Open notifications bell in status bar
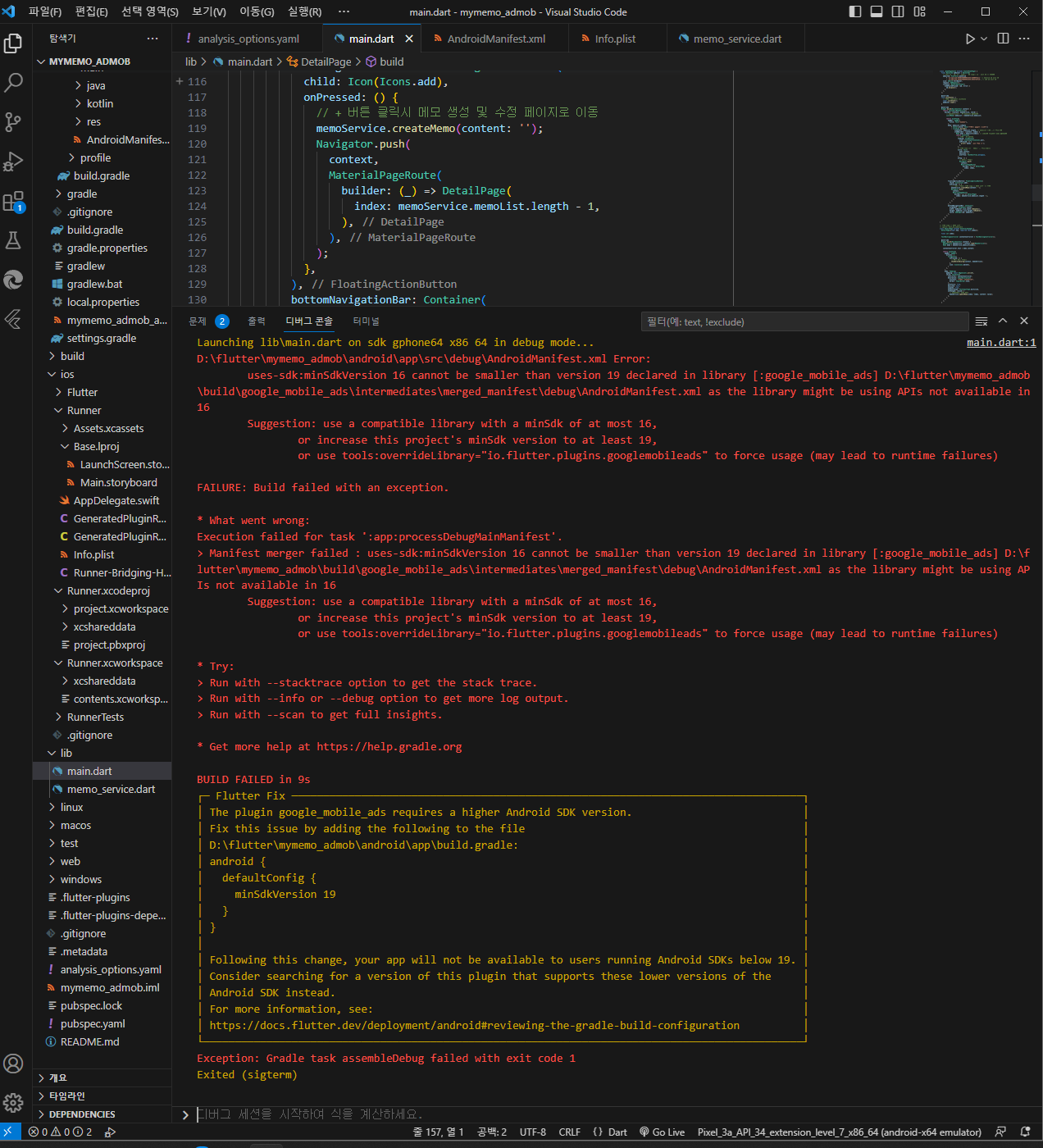This screenshot has width=1043, height=1148. [x=1025, y=1132]
